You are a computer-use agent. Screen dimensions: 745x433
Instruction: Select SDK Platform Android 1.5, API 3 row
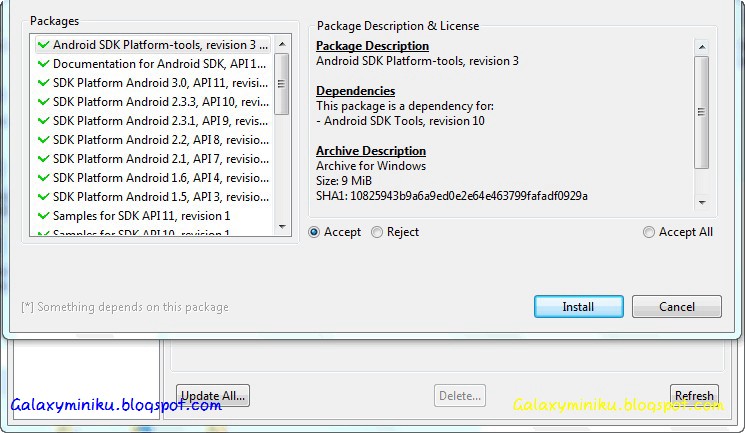[153, 197]
